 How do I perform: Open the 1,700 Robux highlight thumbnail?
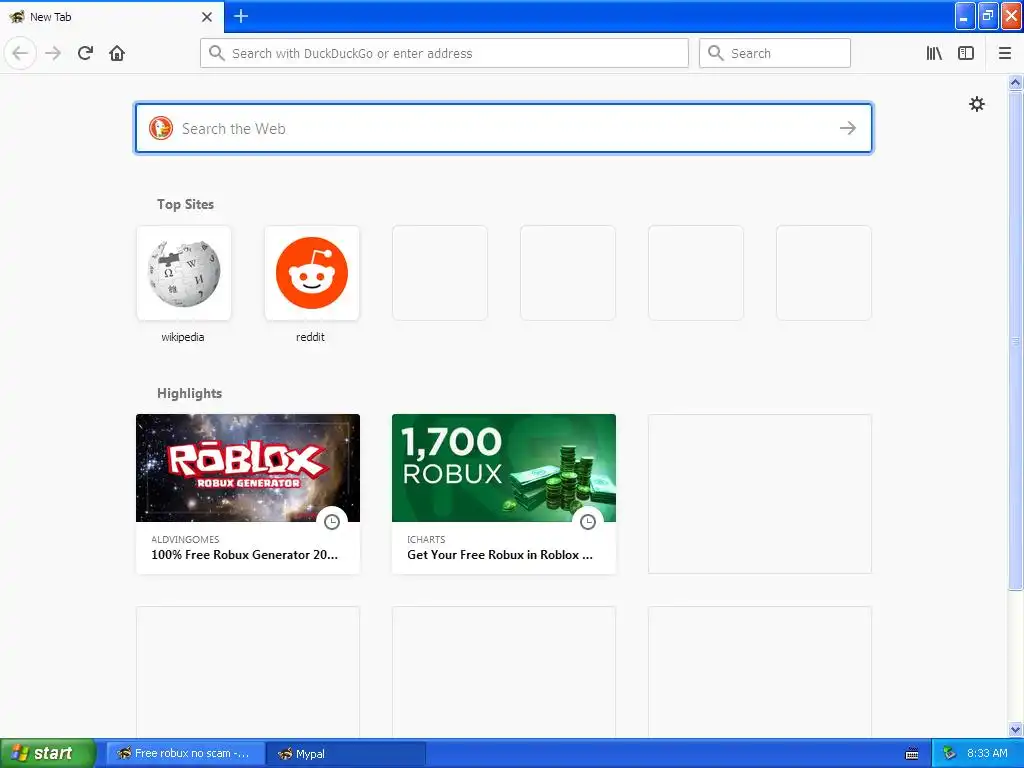click(x=504, y=468)
